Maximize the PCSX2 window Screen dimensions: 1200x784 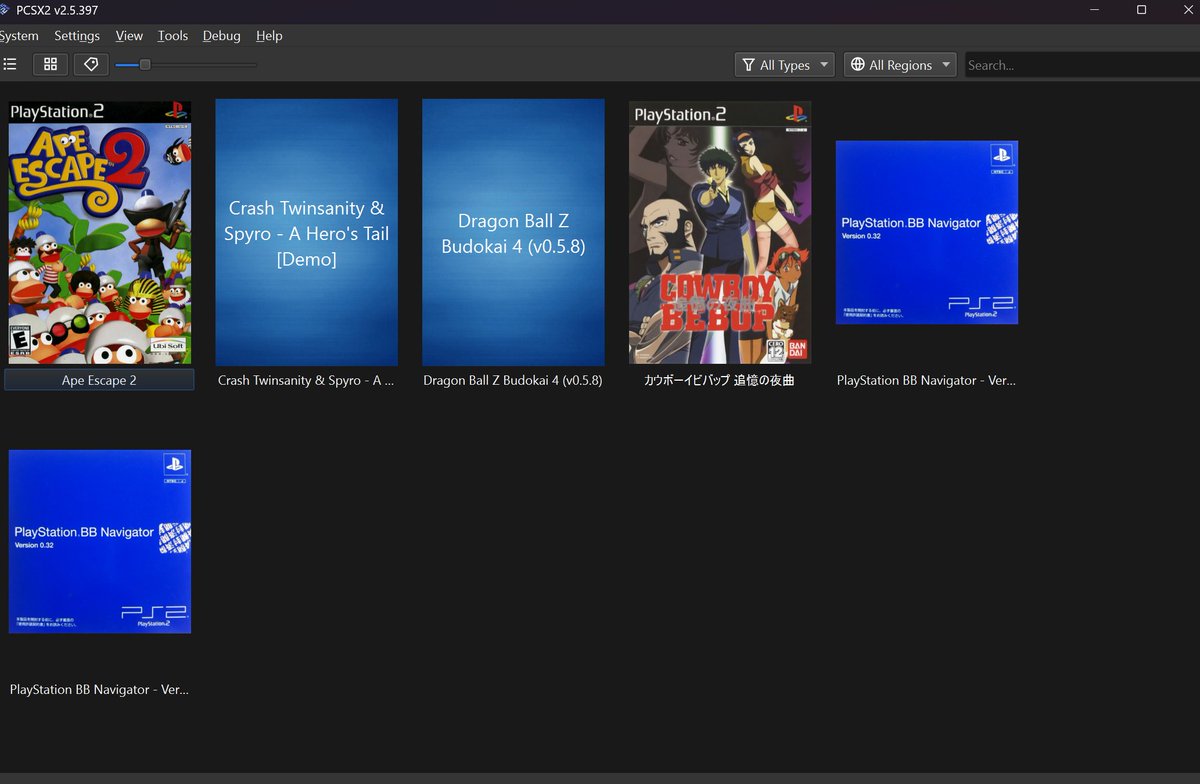coord(1142,10)
